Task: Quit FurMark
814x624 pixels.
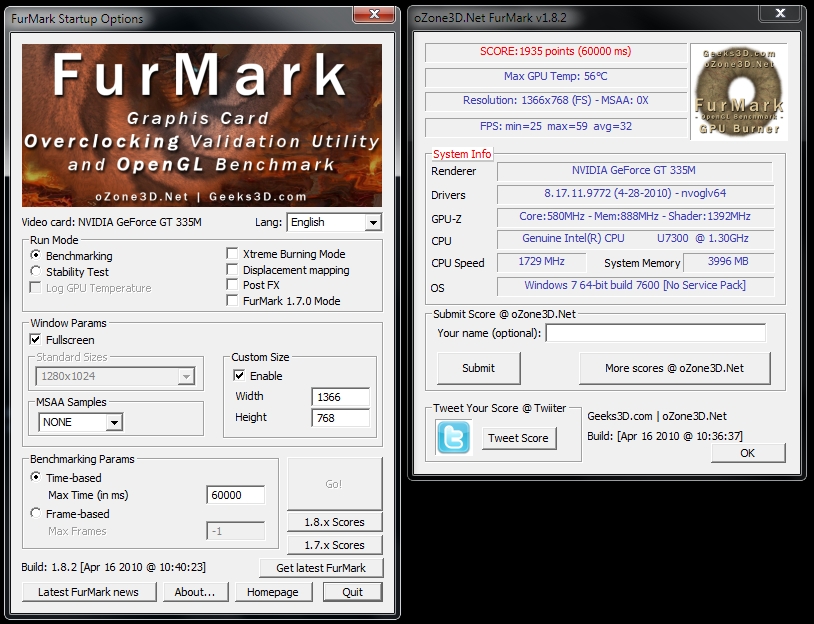Action: point(352,592)
